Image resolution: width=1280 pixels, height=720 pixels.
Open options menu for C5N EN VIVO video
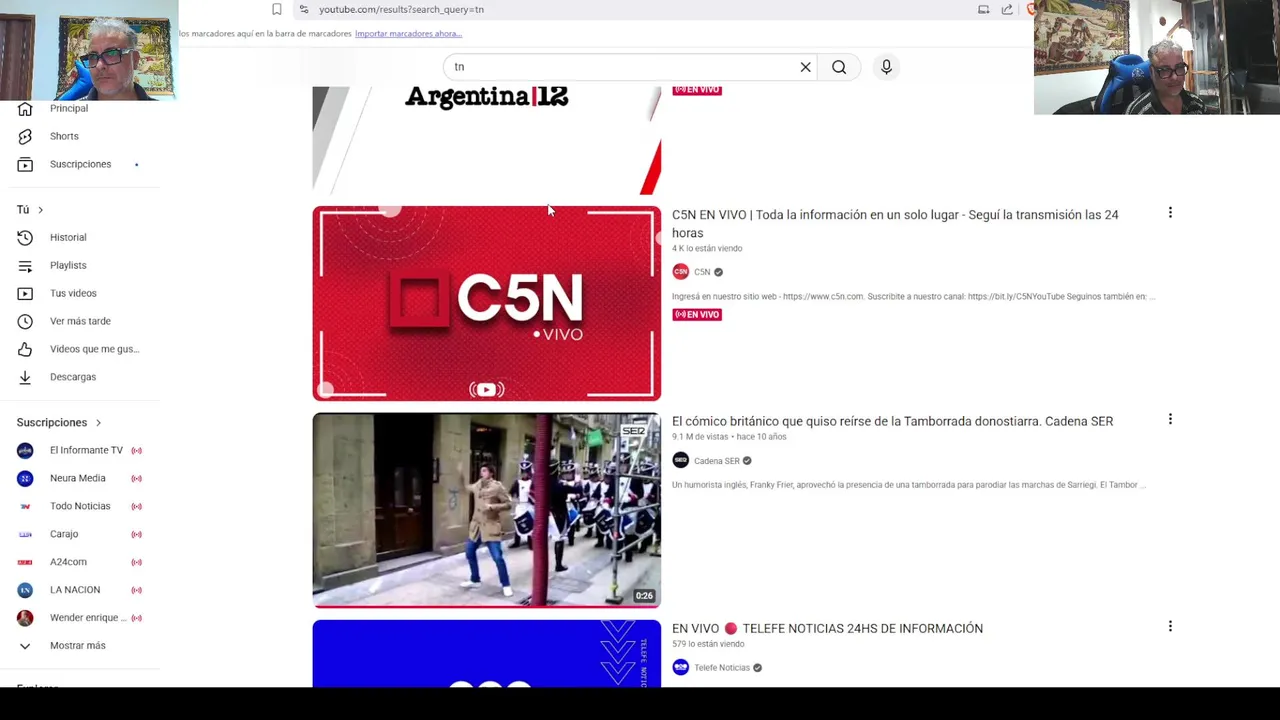(1170, 212)
